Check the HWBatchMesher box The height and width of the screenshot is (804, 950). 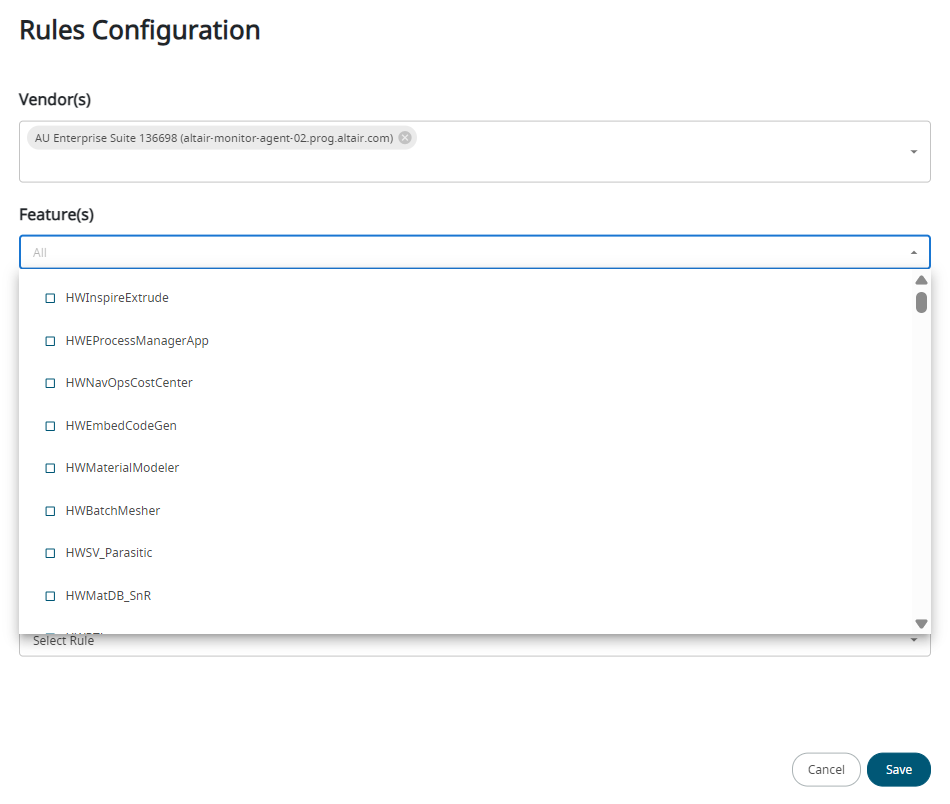click(50, 511)
